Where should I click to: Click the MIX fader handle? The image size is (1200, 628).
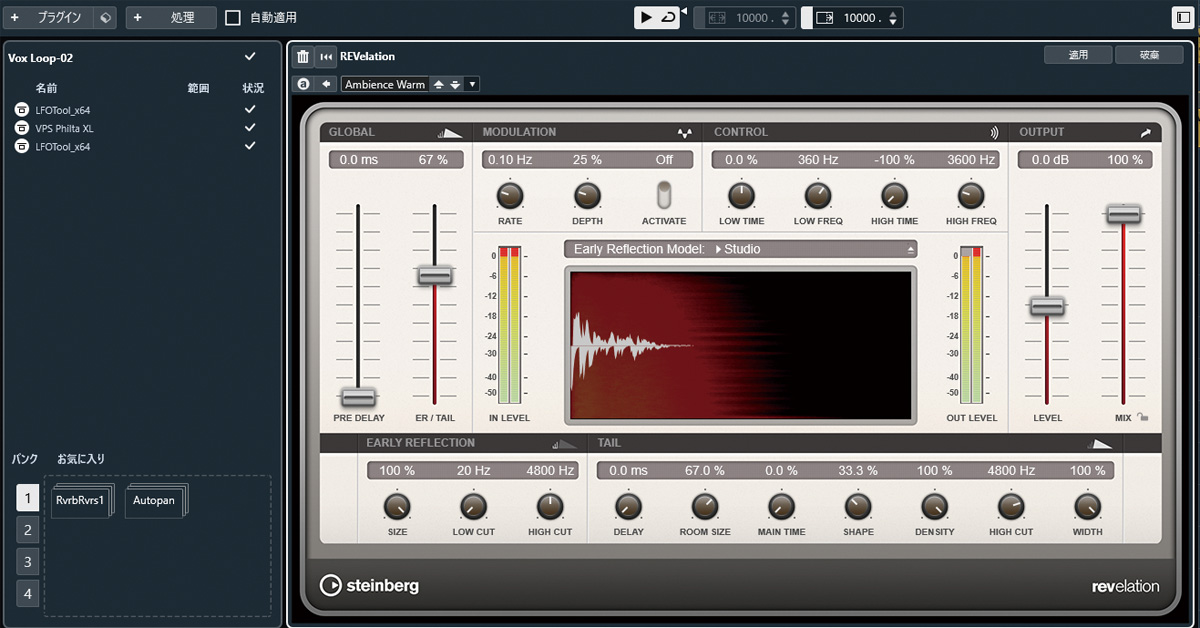click(1124, 213)
